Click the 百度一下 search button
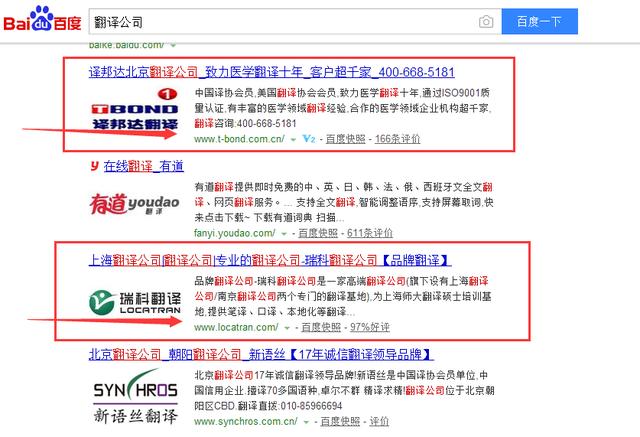 [540, 21]
